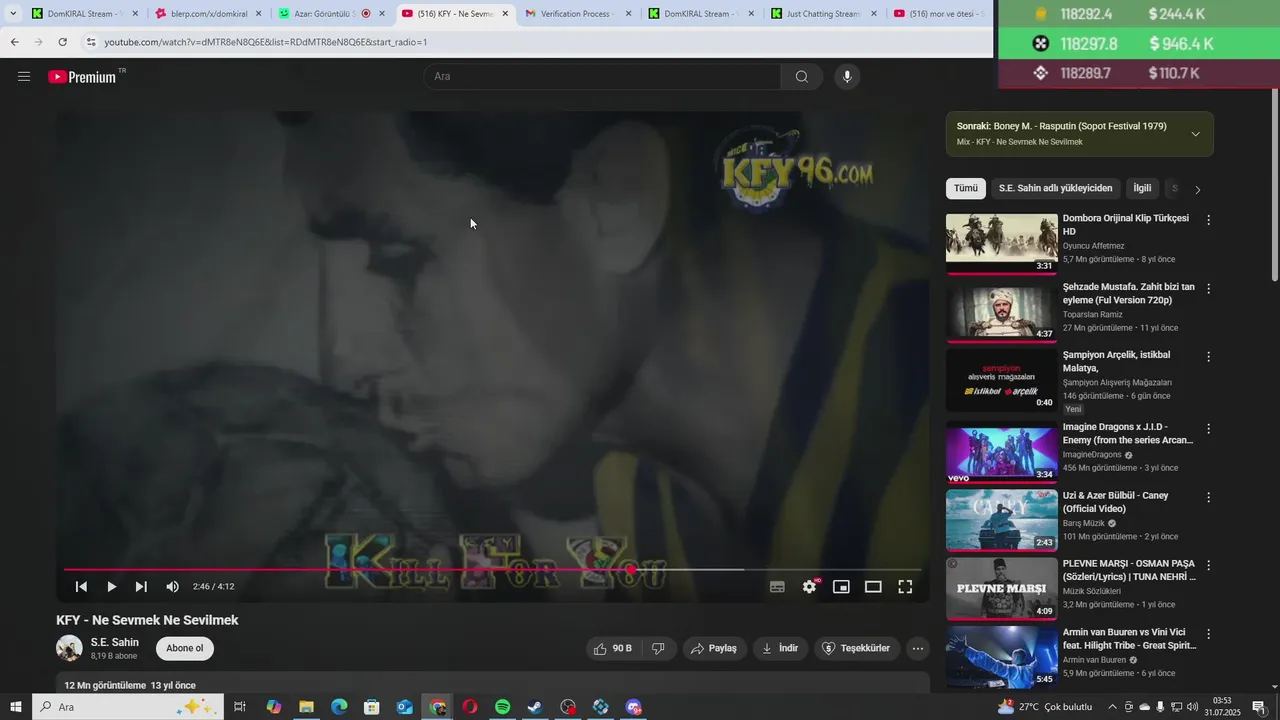The image size is (1280, 720).
Task: Start voice search with the microphone icon
Action: [x=847, y=77]
